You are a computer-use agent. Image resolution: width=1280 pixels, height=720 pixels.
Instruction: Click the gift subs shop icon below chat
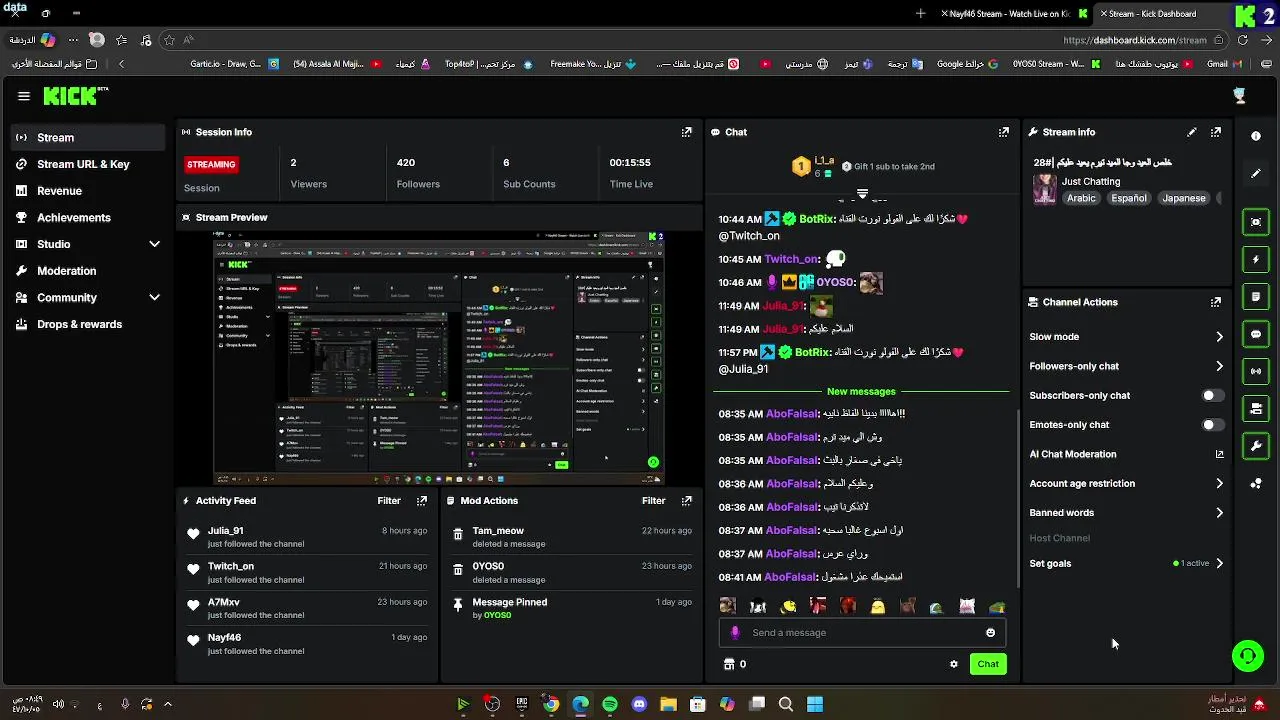click(729, 664)
